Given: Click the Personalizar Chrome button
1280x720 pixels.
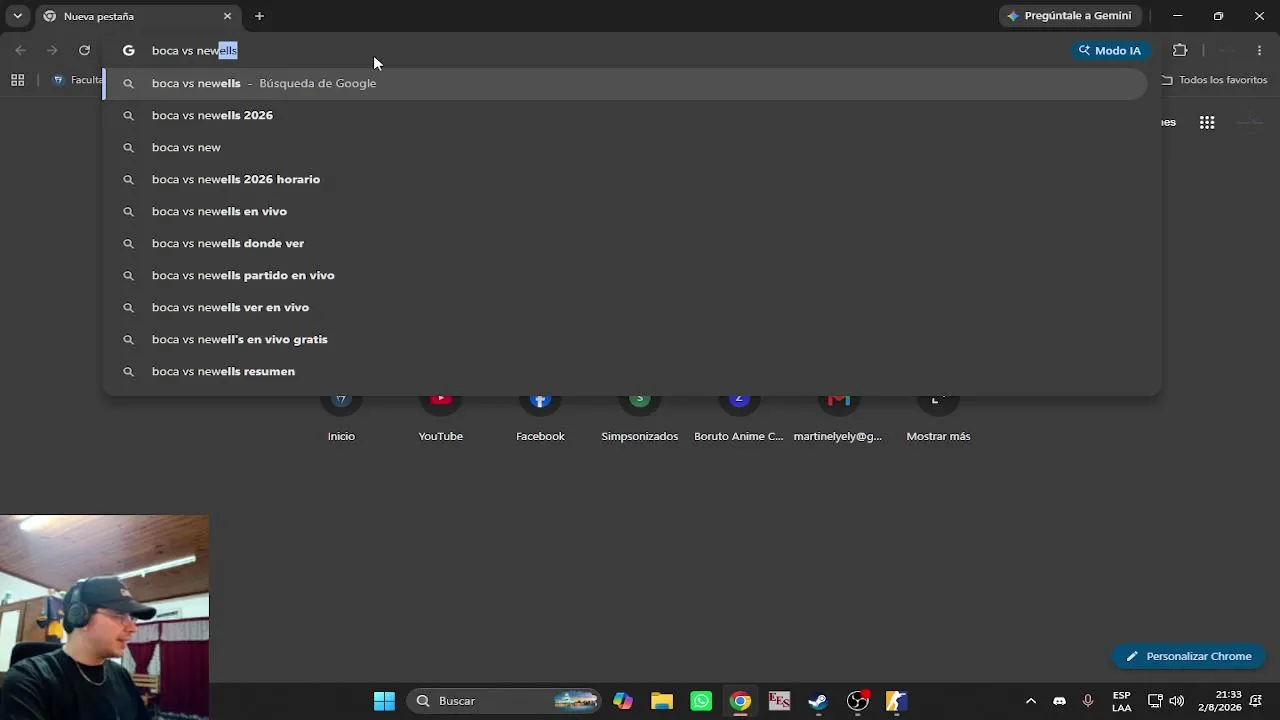Looking at the screenshot, I should pos(1189,656).
